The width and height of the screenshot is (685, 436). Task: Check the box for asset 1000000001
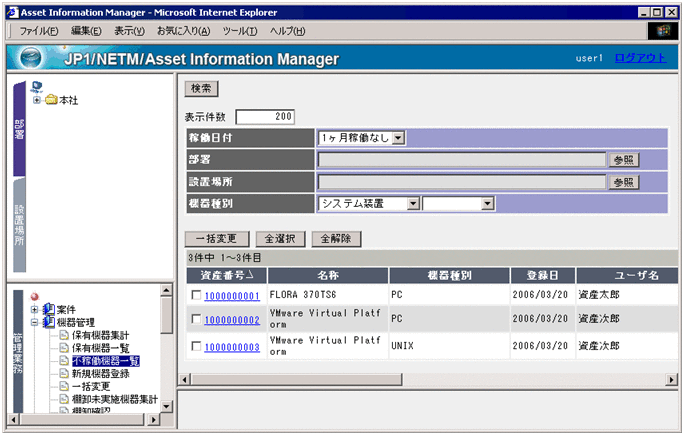195,296
